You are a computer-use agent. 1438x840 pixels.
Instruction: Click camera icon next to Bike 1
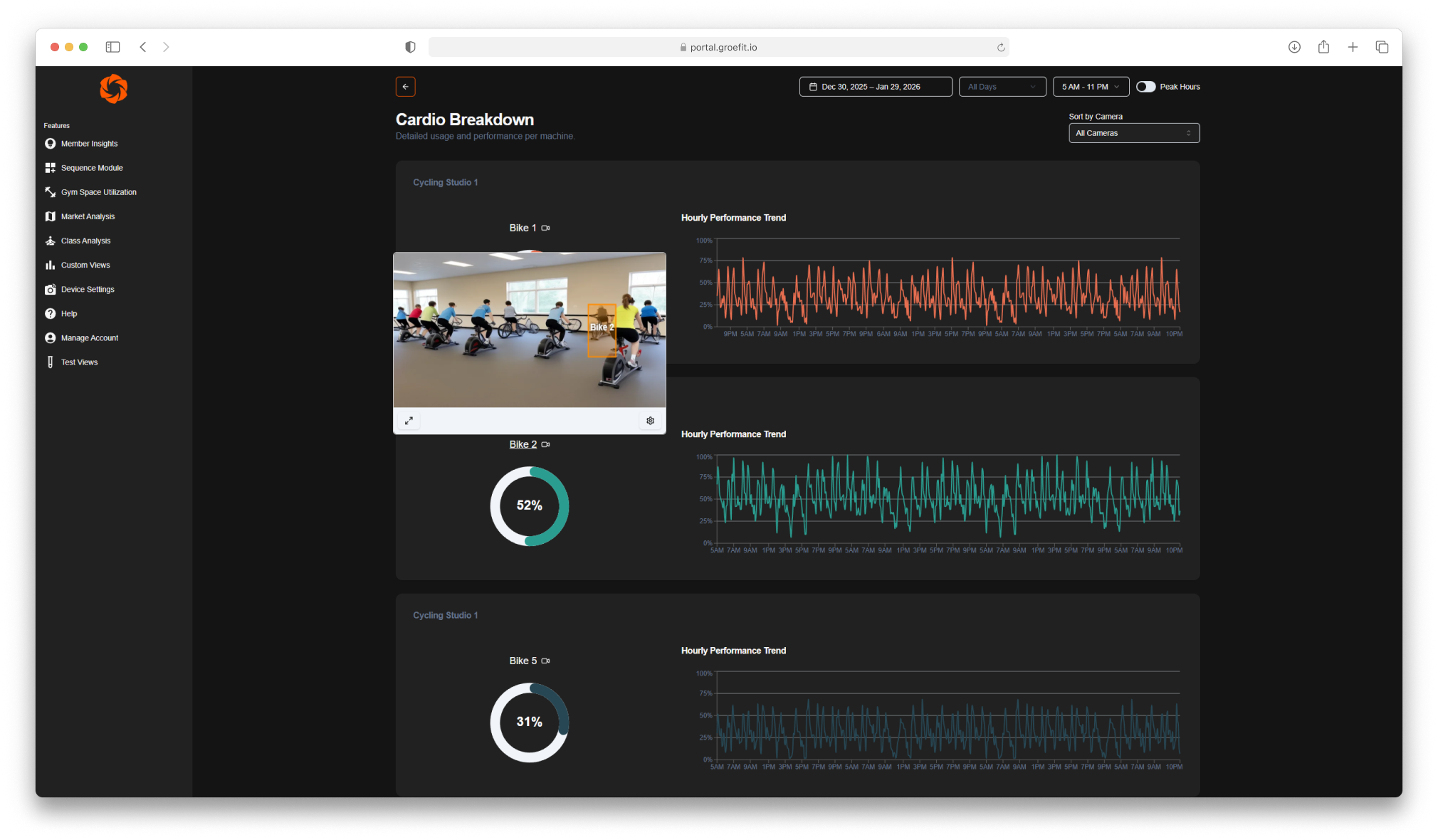[x=545, y=228]
